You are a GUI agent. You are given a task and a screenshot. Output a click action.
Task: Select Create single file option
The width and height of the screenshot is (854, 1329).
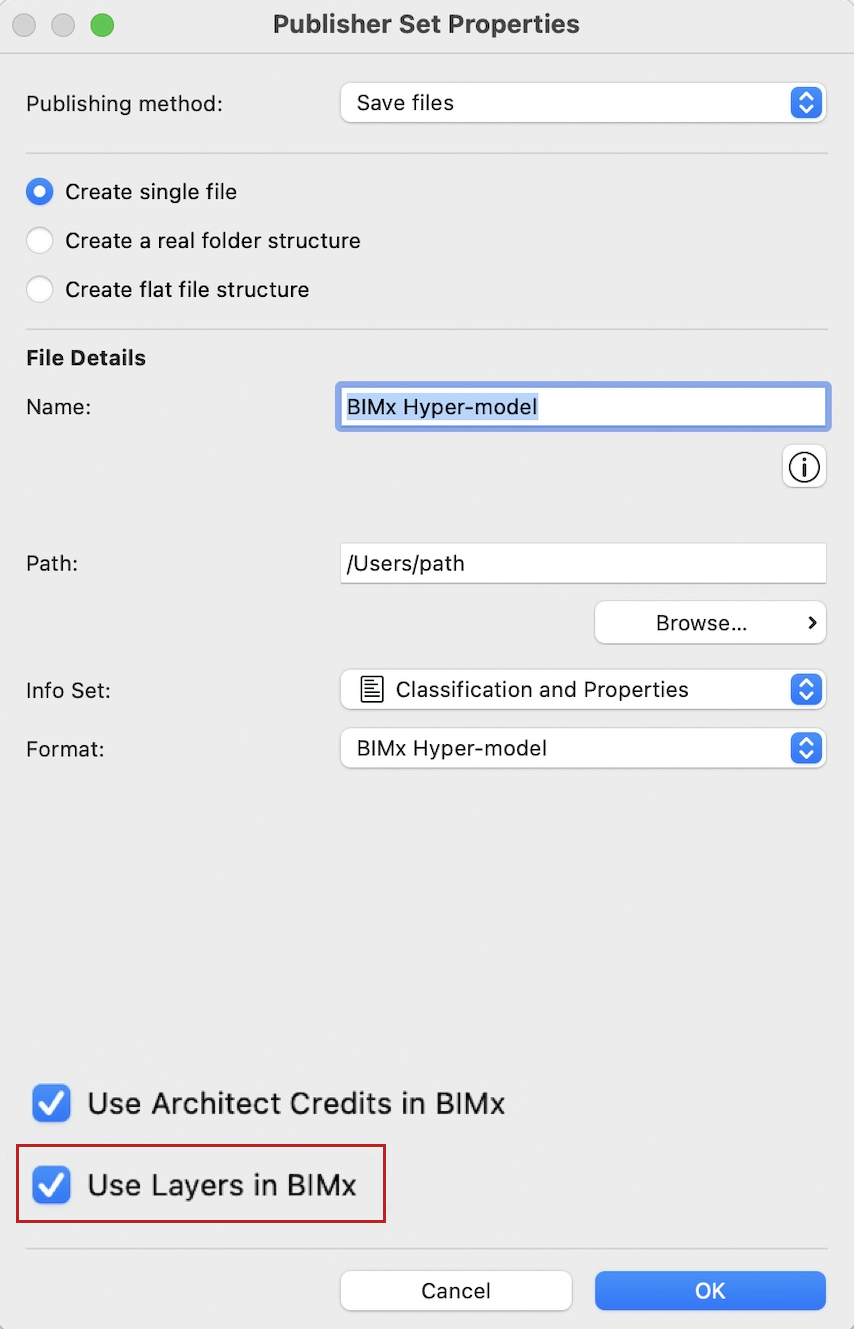tap(40, 192)
